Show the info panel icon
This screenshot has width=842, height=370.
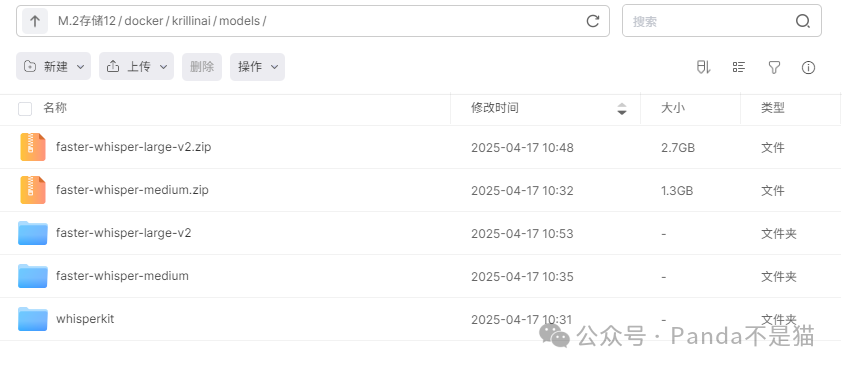pyautogui.click(x=808, y=67)
